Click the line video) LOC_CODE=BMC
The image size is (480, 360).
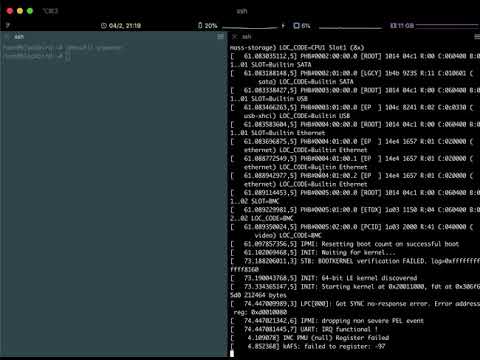point(288,235)
